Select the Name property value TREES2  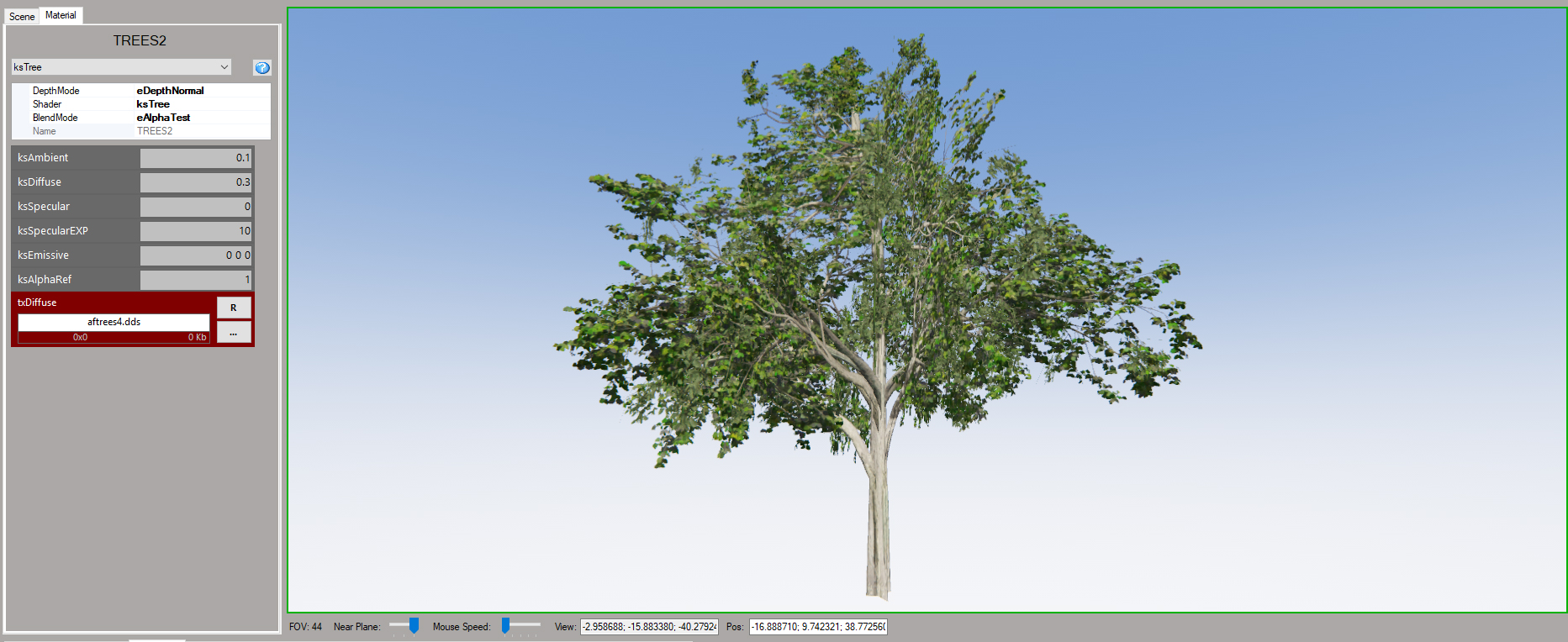click(x=155, y=131)
